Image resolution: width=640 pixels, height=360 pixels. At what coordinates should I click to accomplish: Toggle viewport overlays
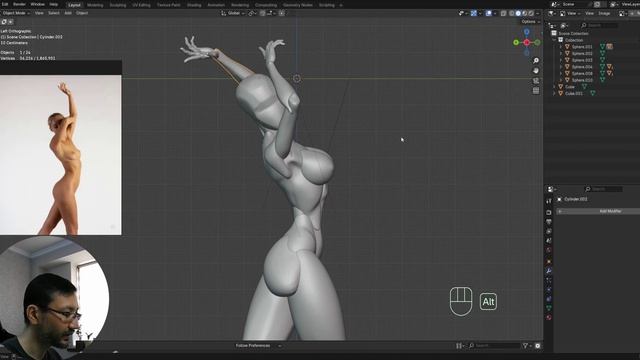pyautogui.click(x=489, y=13)
